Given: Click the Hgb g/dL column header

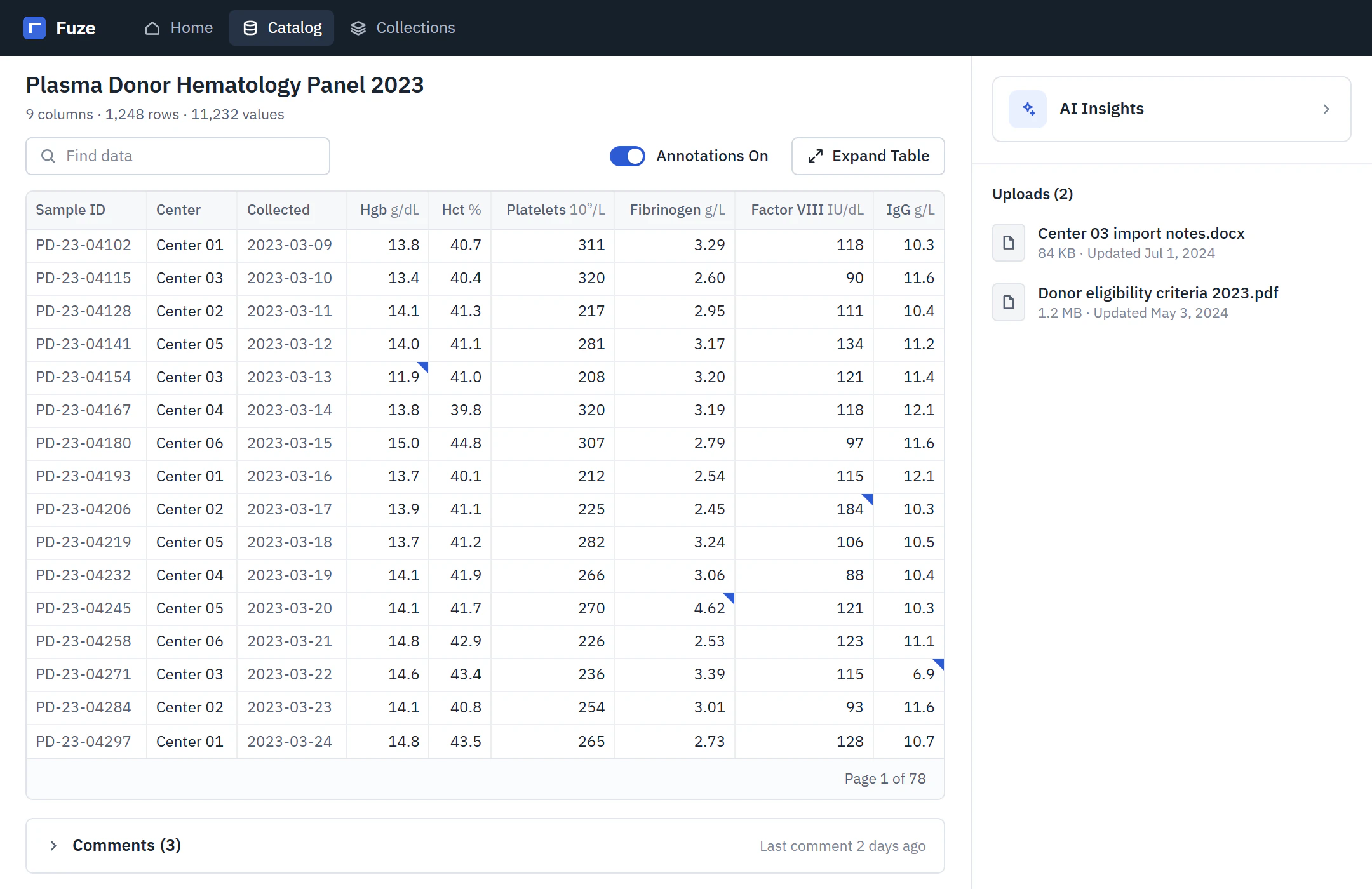Looking at the screenshot, I should click(387, 210).
